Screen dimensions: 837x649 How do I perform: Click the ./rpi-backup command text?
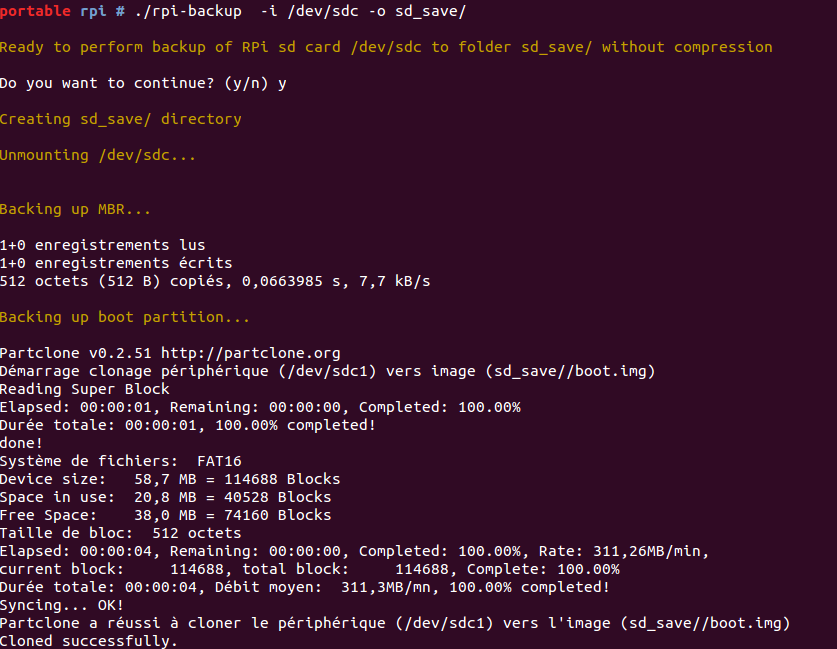pos(177,11)
